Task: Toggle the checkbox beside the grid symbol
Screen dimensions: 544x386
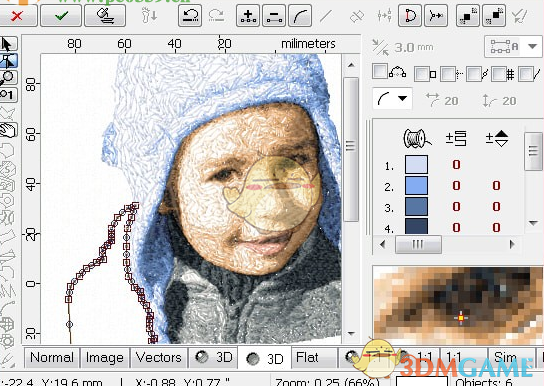Action: click(499, 74)
